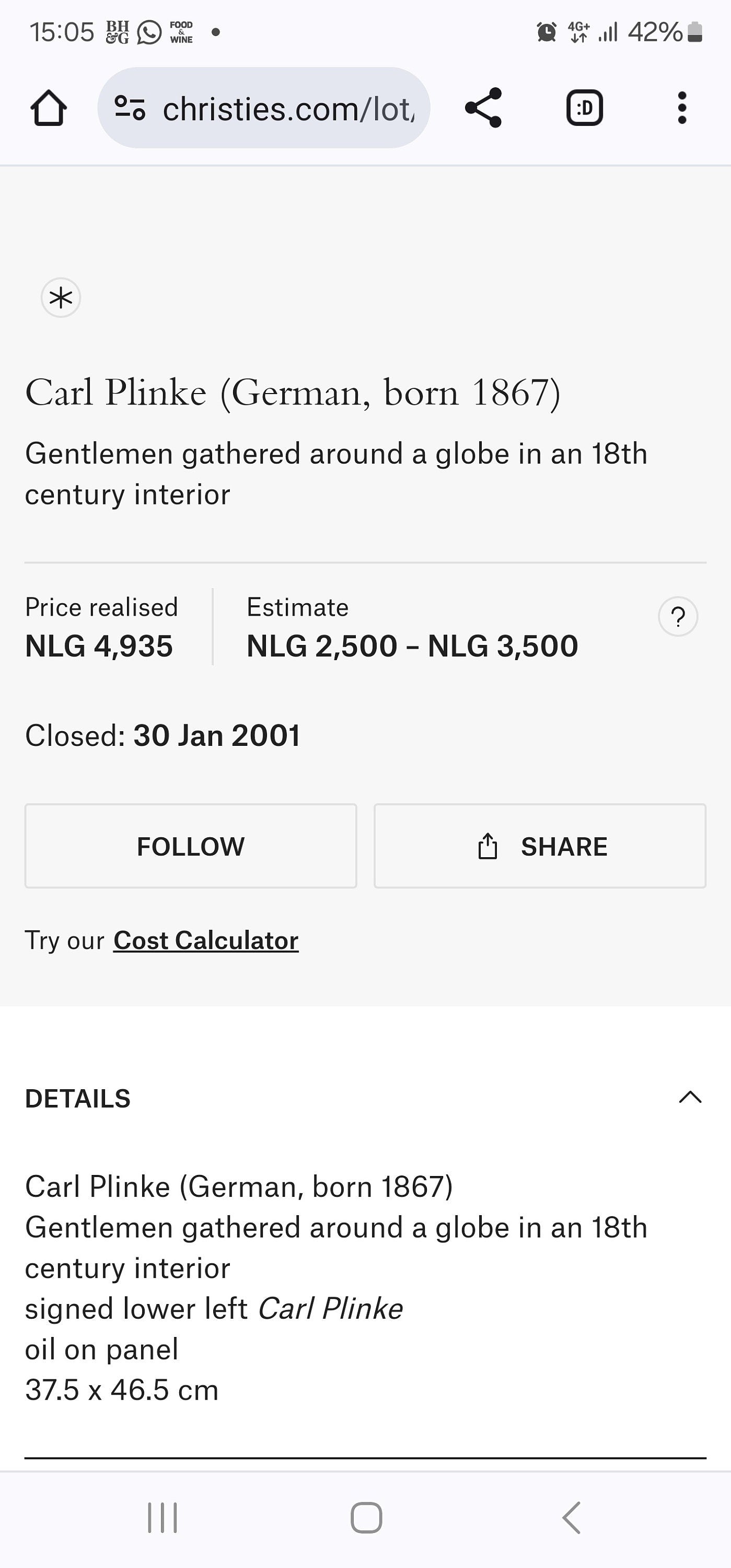
Task: Click the estimate help question mark
Action: [x=677, y=617]
